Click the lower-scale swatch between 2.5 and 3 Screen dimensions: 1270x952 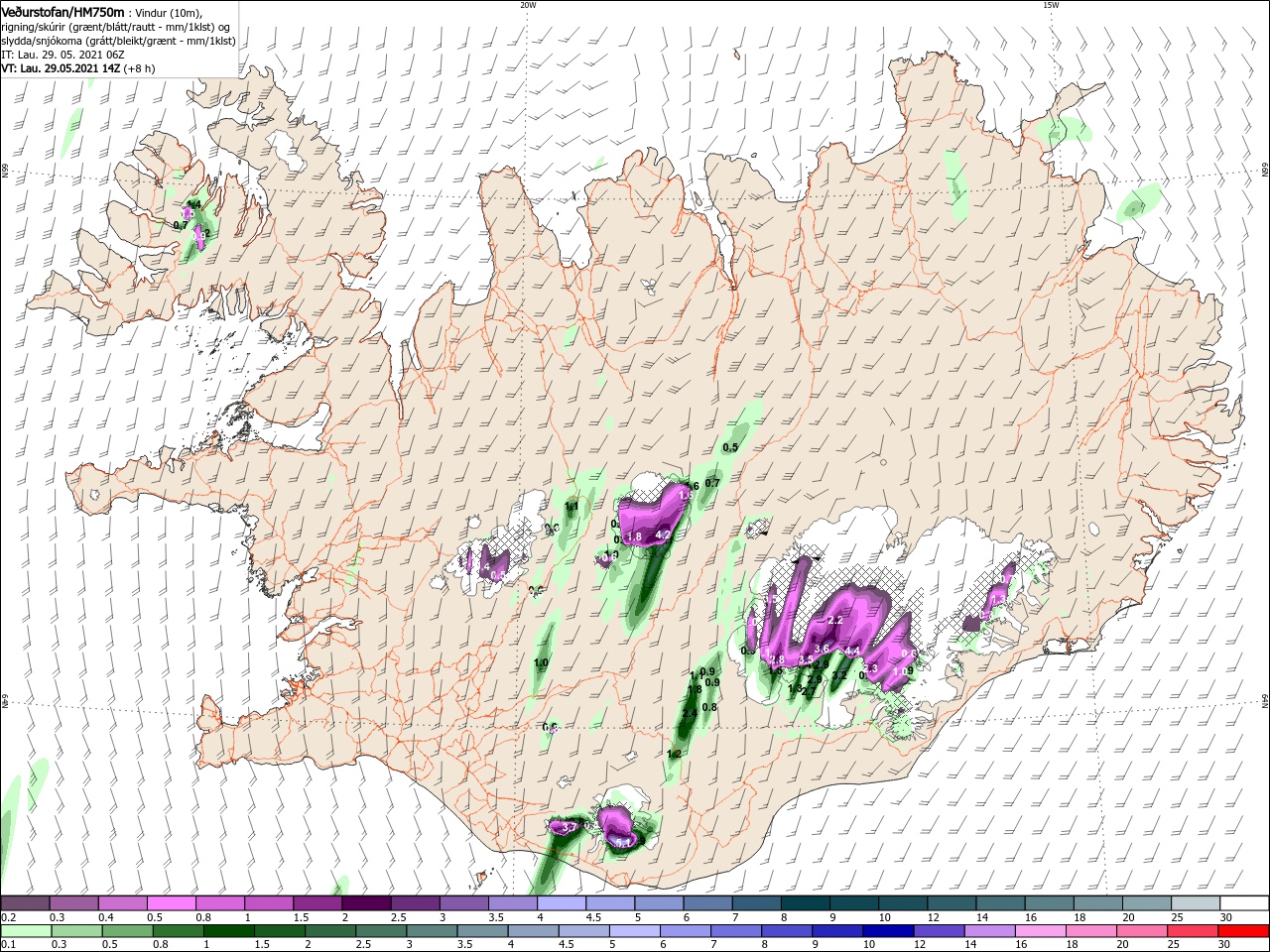tap(382, 931)
